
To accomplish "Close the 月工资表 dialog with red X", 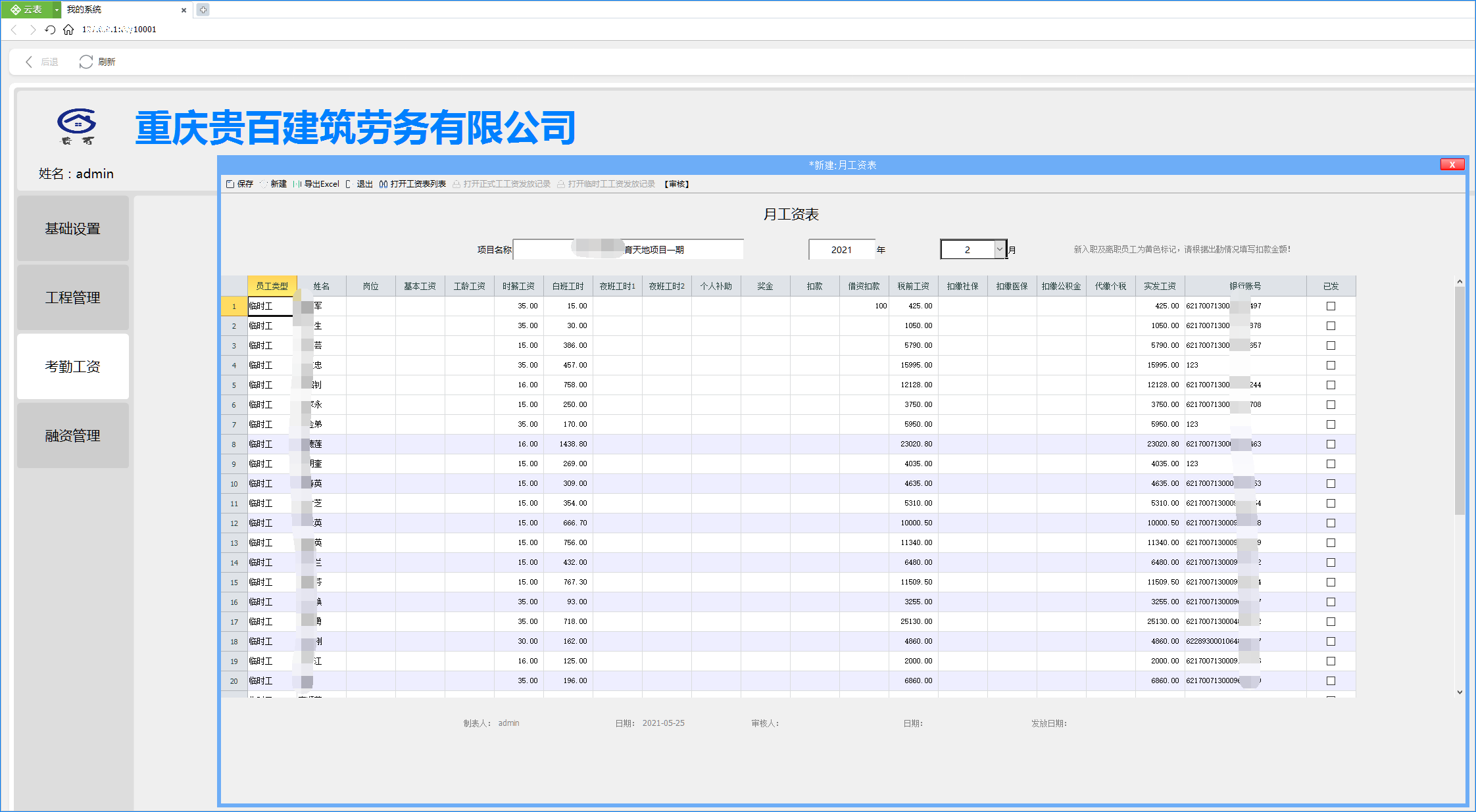I will (1452, 164).
